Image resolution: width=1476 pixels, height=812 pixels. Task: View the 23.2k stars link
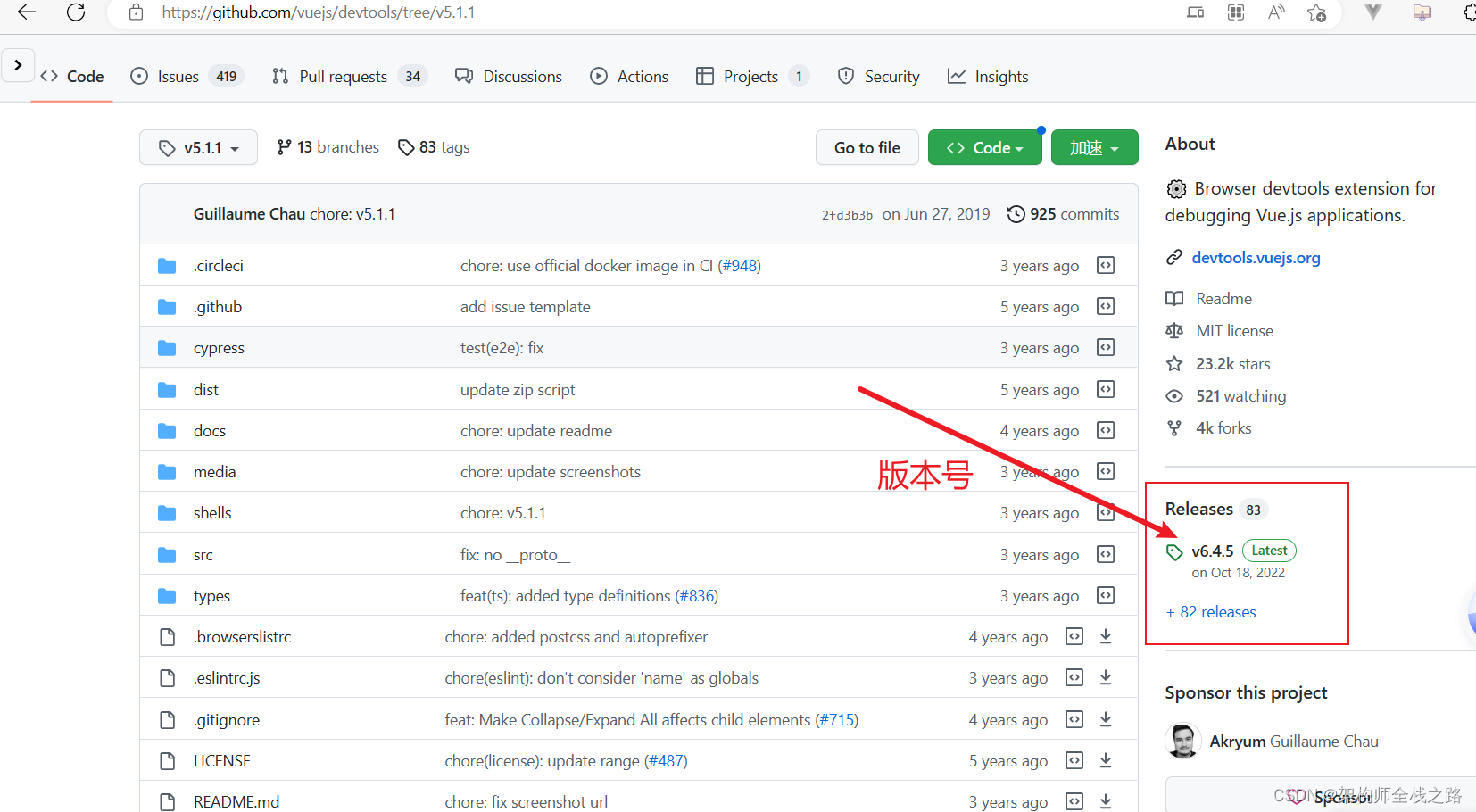[1232, 364]
